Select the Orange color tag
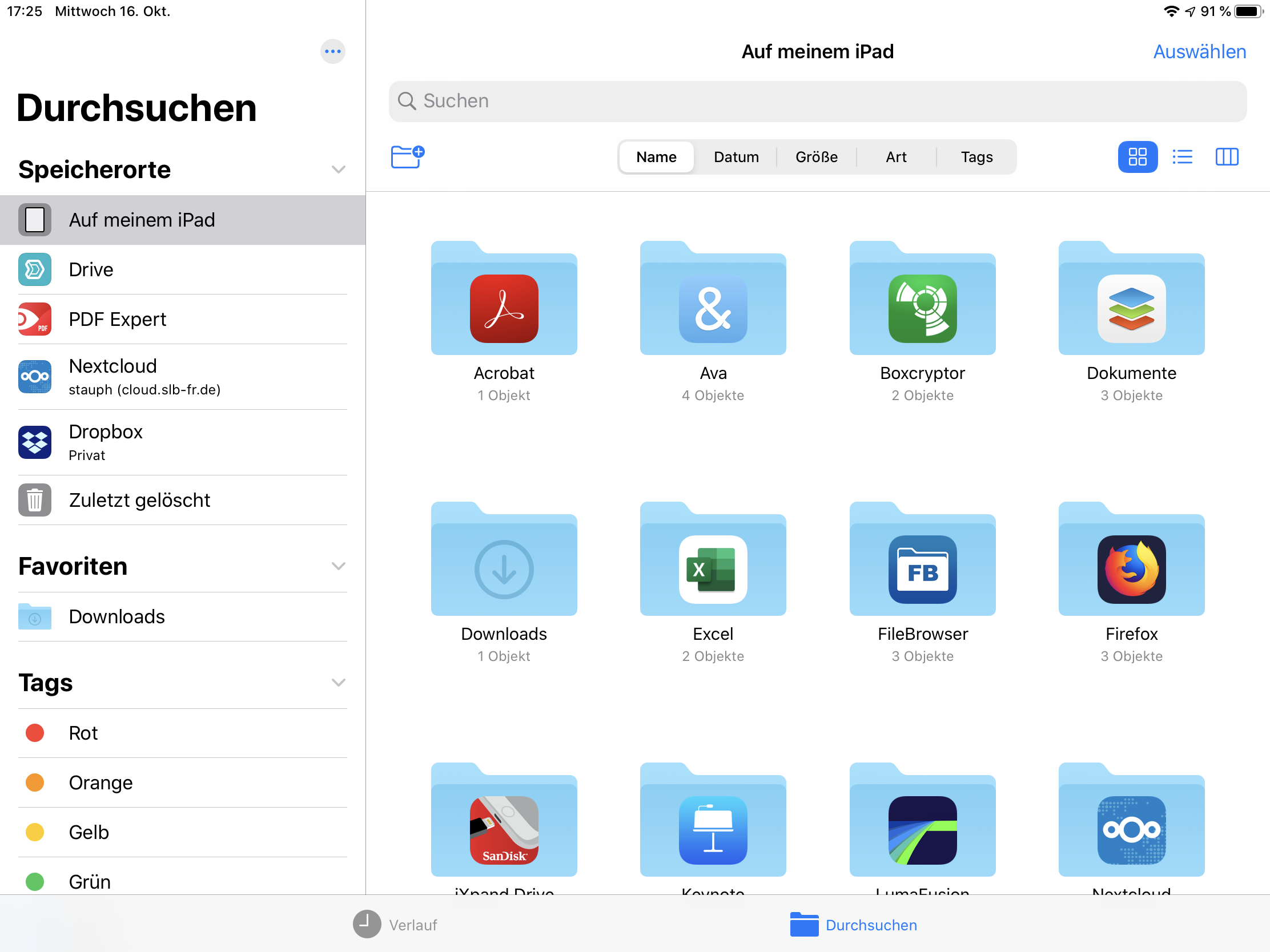The width and height of the screenshot is (1270, 952). pyautogui.click(x=101, y=782)
